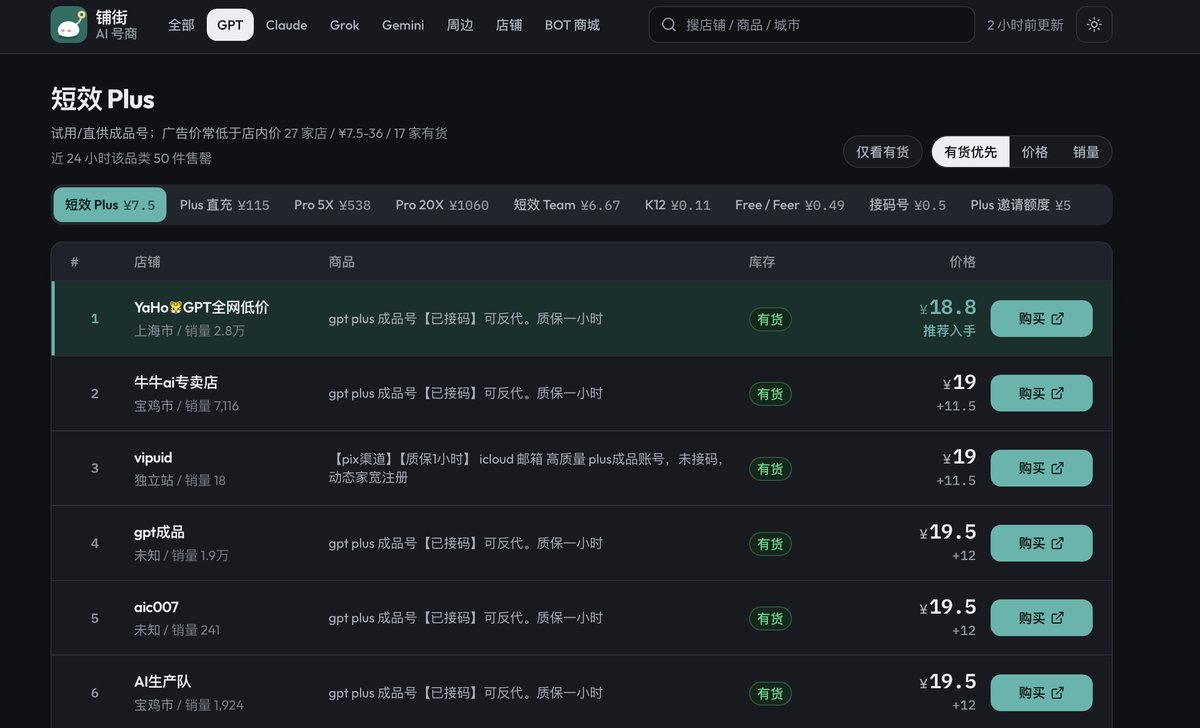Open aic007 store name

tap(156, 607)
